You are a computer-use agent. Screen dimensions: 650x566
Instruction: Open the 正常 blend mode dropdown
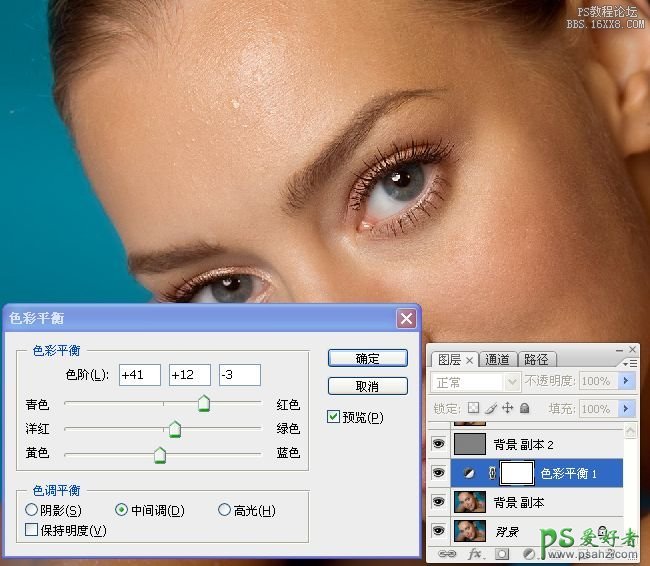tap(512, 382)
